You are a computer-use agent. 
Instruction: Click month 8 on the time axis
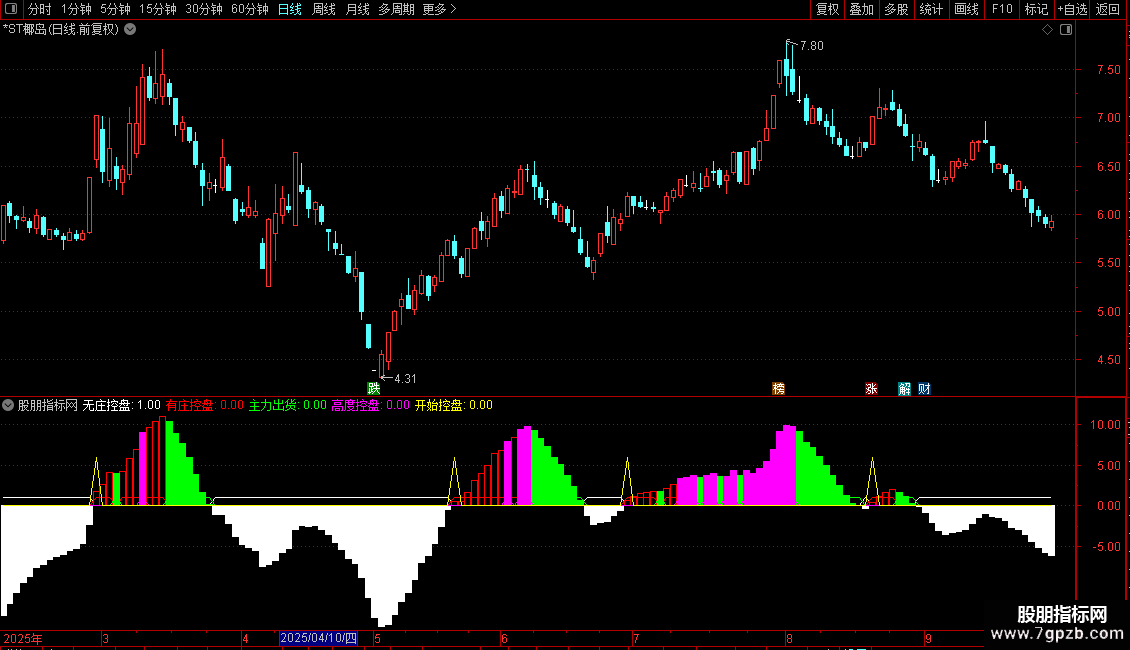pos(789,638)
